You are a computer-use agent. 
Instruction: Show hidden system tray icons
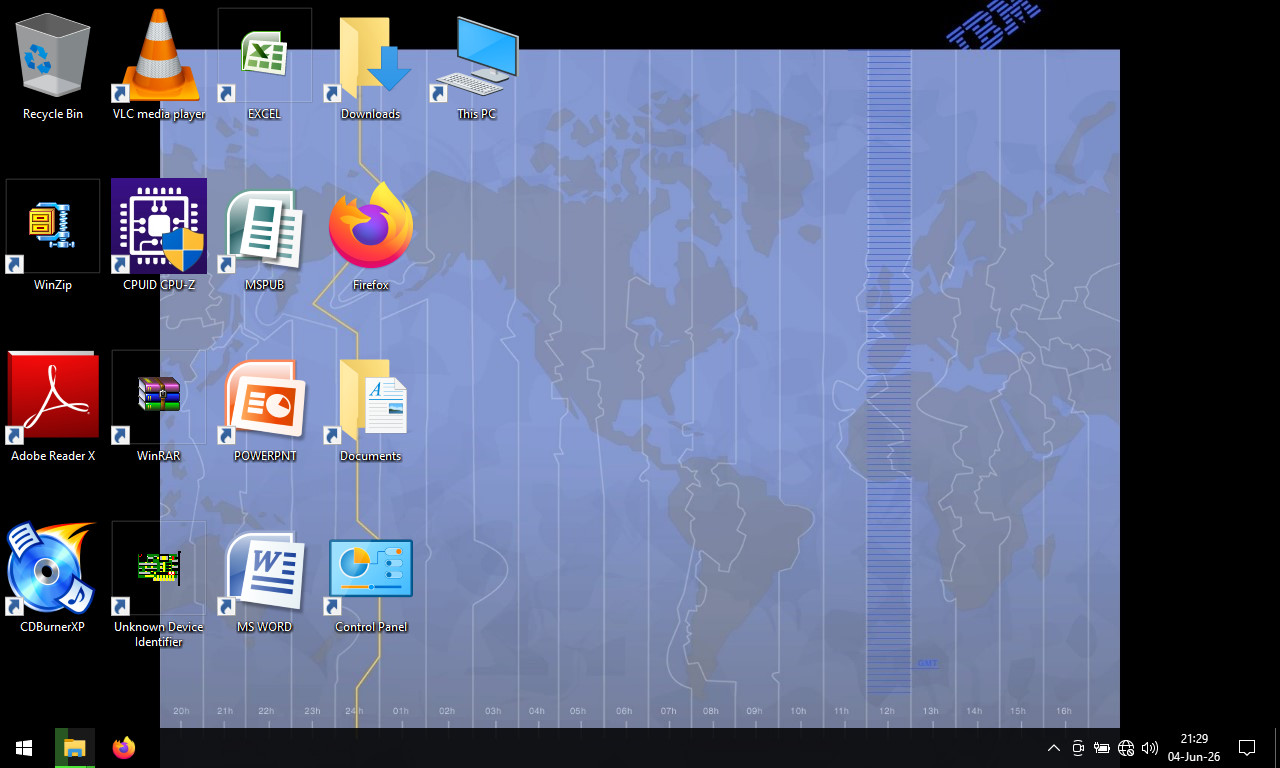(x=1053, y=748)
